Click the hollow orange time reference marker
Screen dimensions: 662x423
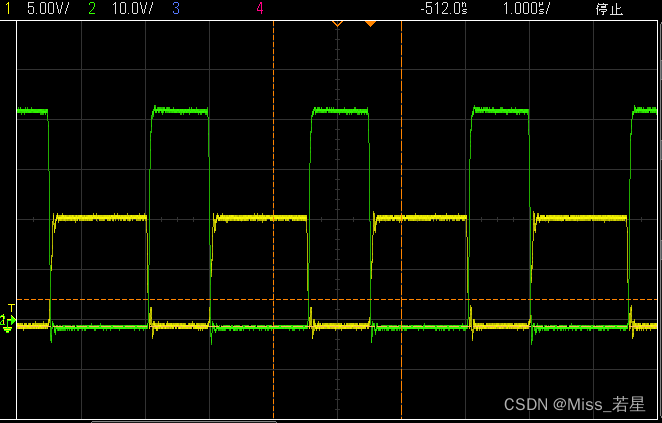click(x=337, y=23)
